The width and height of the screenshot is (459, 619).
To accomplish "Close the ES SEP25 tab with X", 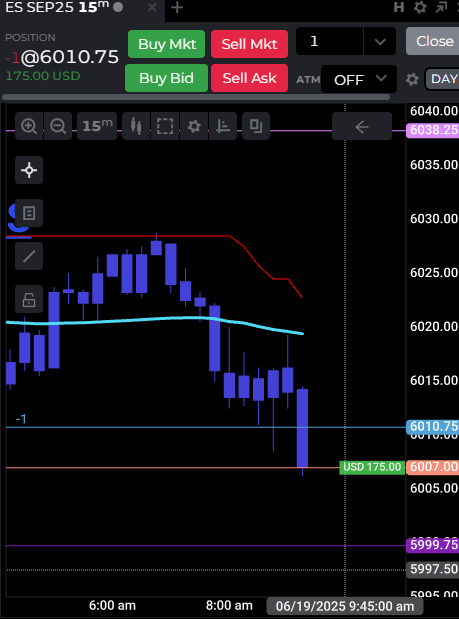I will click(x=152, y=8).
